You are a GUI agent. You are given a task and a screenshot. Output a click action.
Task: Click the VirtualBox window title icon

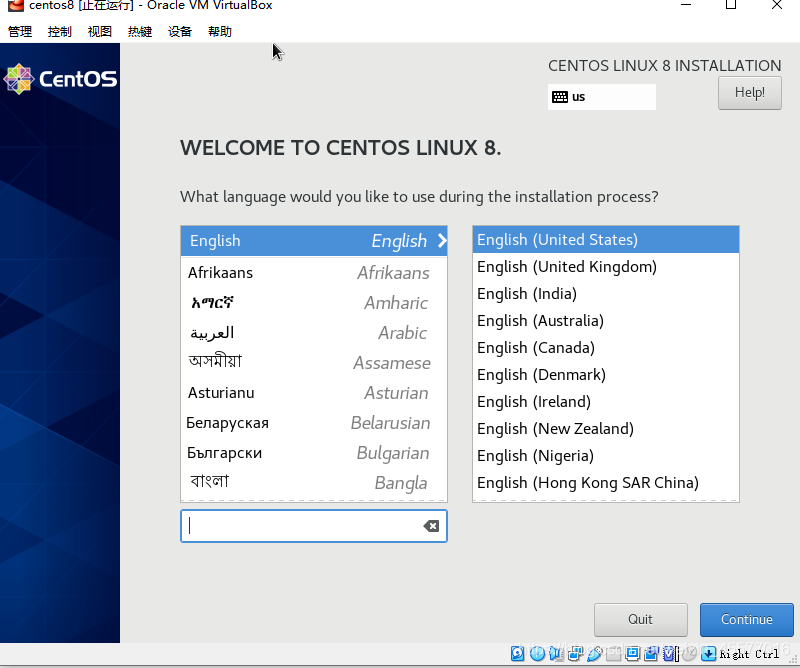point(16,6)
